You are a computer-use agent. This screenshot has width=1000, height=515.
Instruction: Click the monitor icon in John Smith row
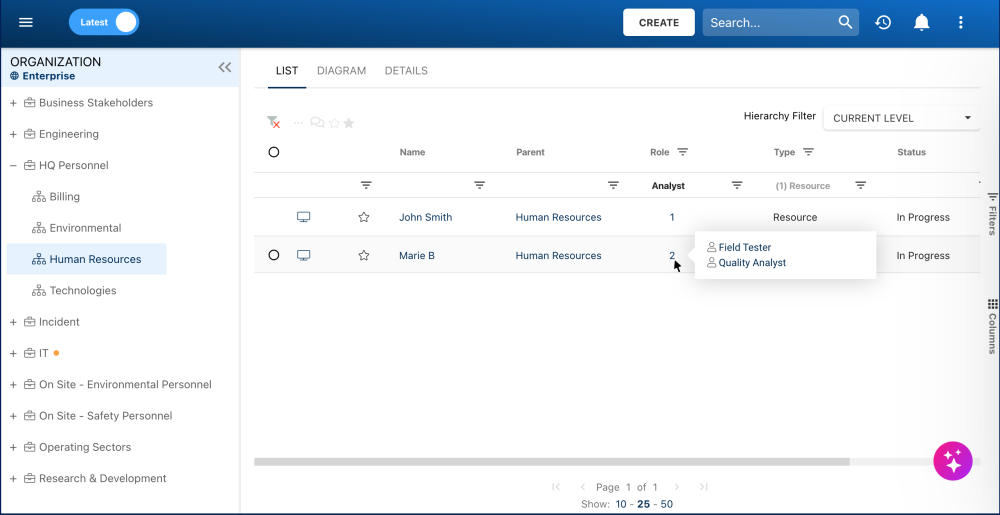[304, 217]
